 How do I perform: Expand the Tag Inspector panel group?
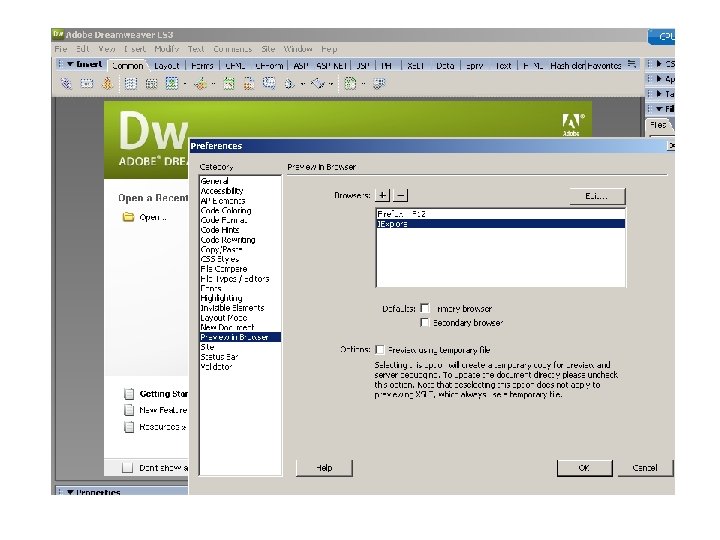coord(659,94)
